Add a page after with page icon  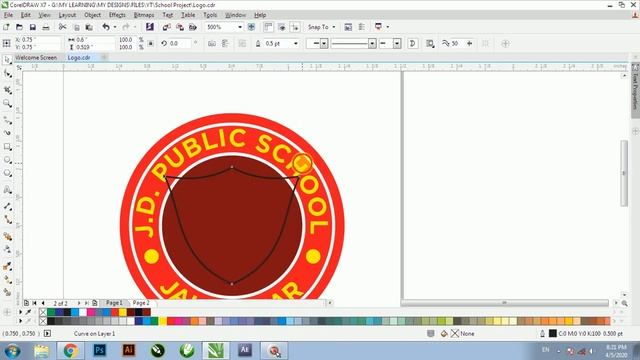(95, 303)
